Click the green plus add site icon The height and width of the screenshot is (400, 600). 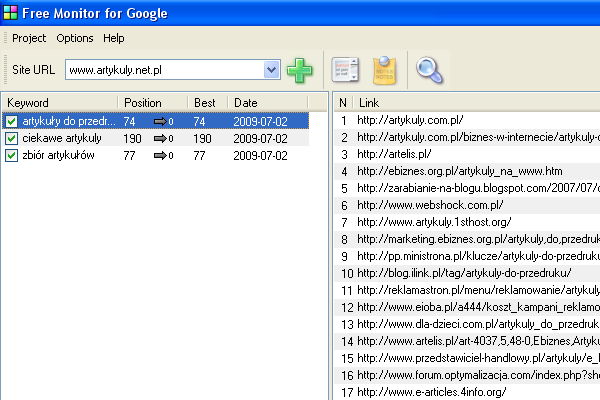[300, 70]
